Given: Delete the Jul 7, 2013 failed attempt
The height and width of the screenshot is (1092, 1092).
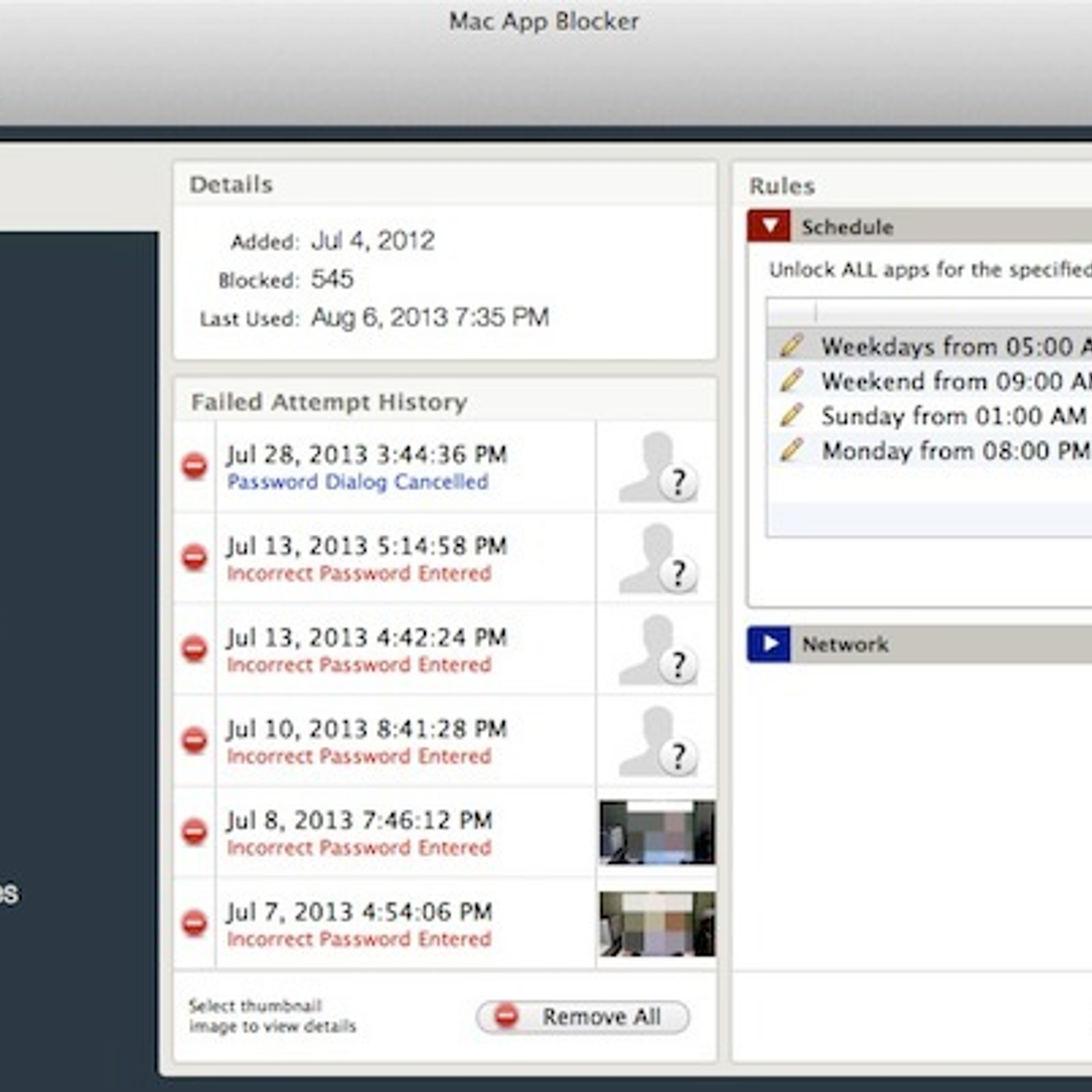Looking at the screenshot, I should [194, 924].
